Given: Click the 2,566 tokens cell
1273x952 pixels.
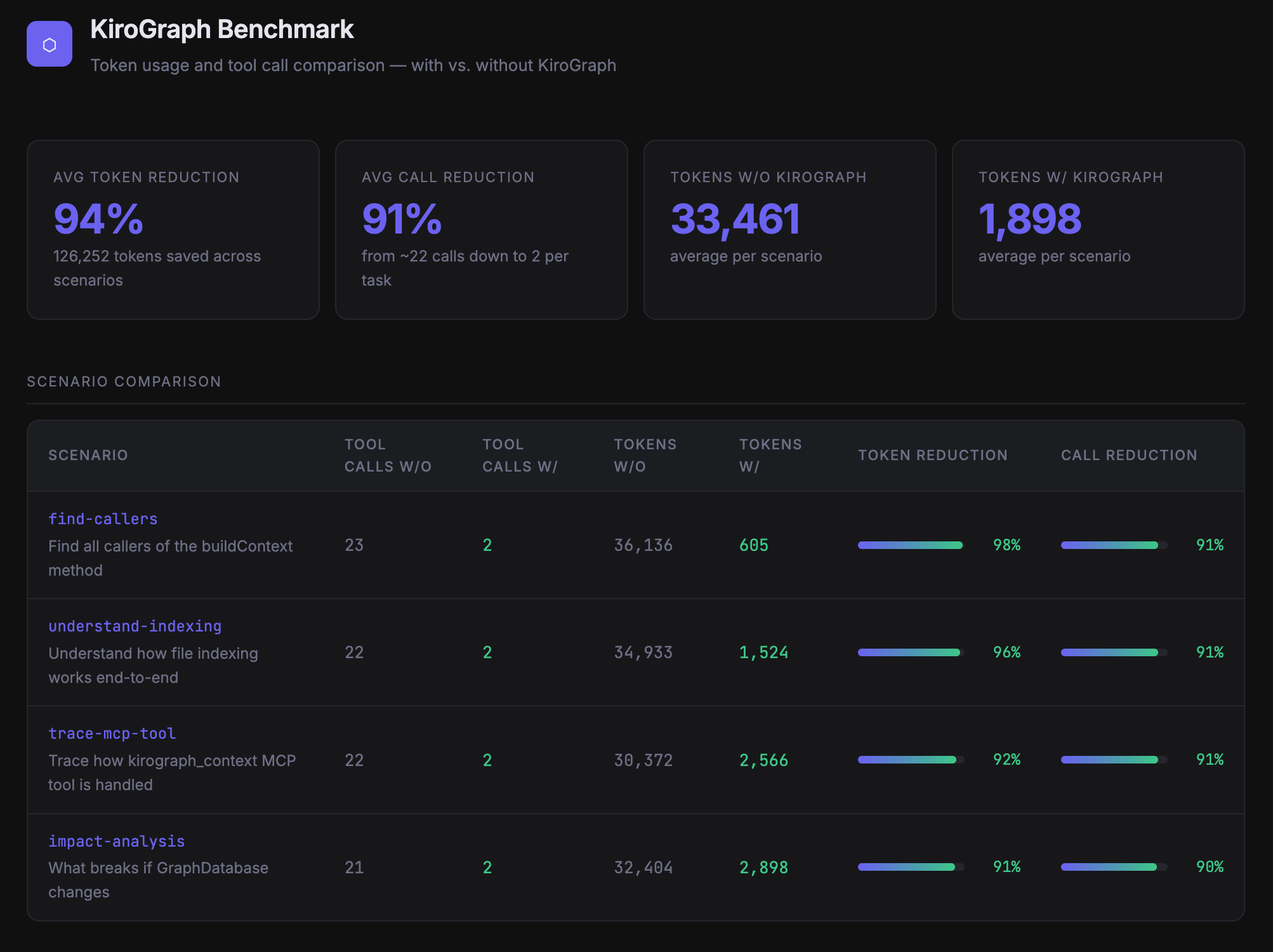Looking at the screenshot, I should point(764,760).
